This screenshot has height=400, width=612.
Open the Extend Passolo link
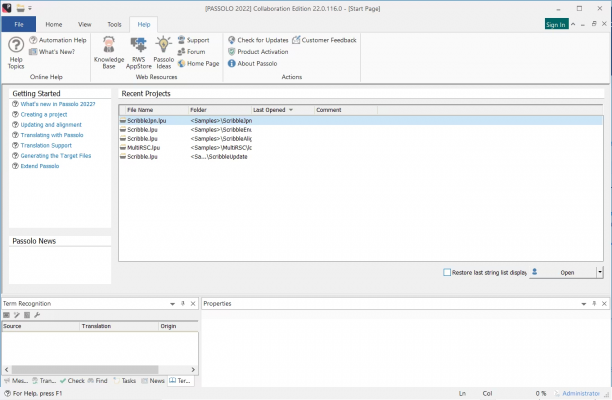tap(40, 166)
